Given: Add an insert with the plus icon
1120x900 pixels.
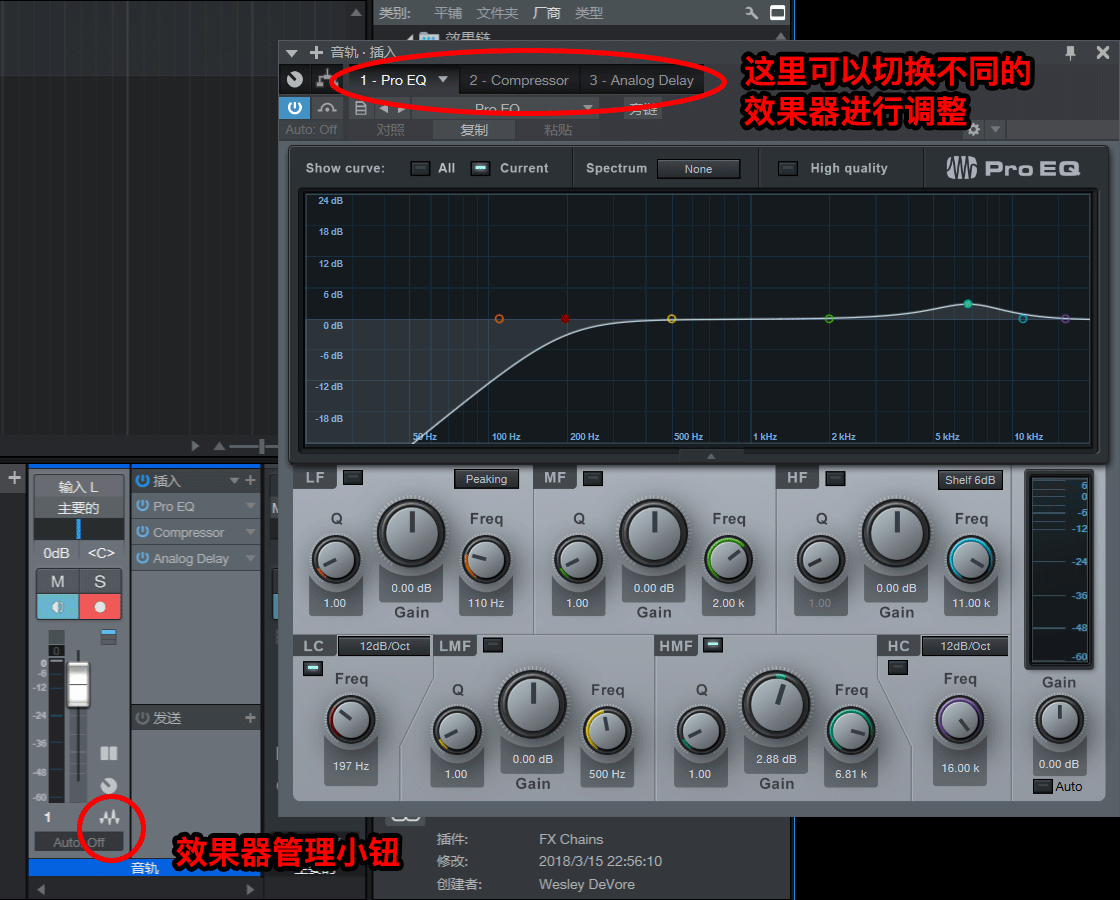Looking at the screenshot, I should coord(250,481).
